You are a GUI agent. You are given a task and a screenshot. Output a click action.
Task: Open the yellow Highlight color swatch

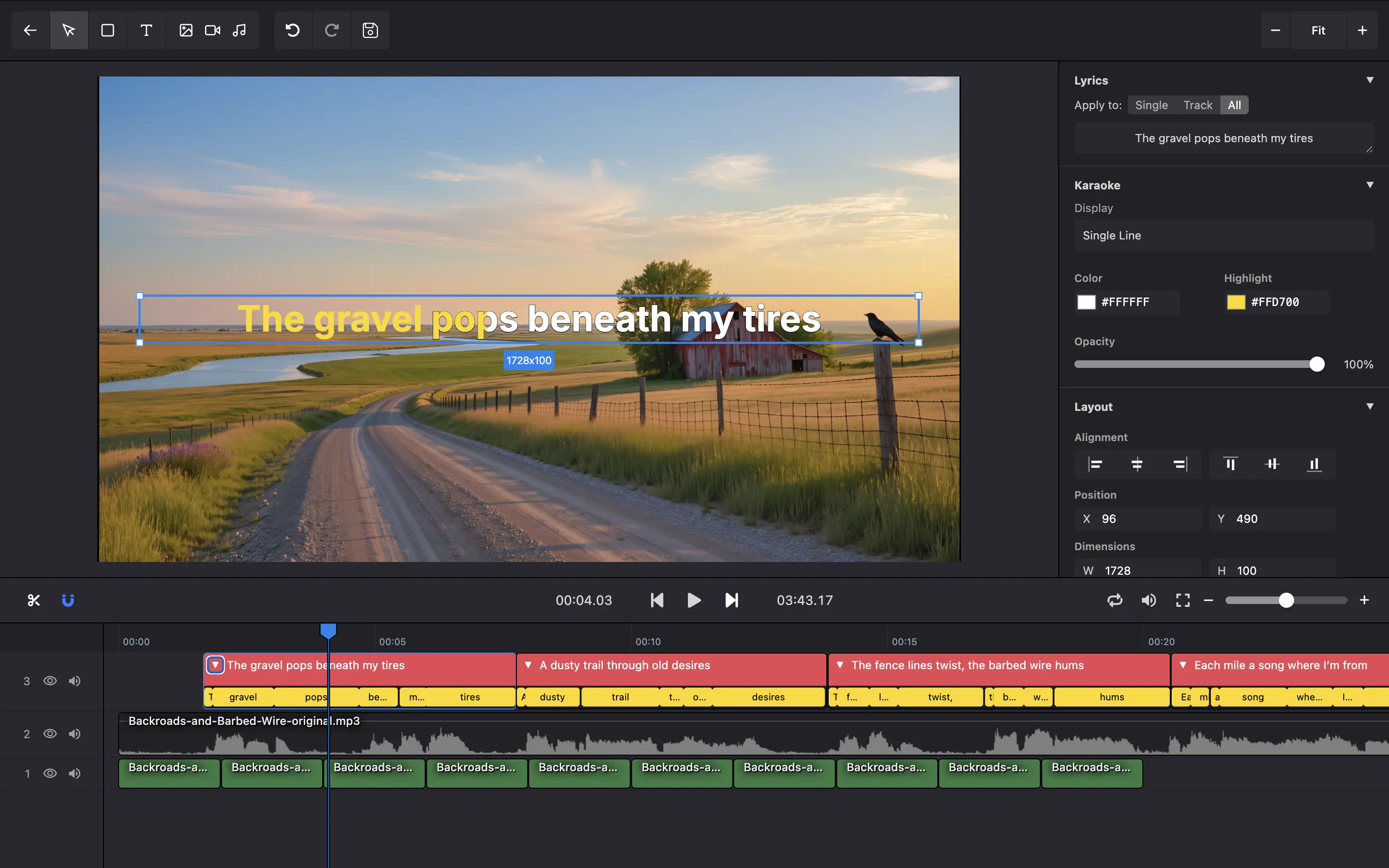(1235, 302)
